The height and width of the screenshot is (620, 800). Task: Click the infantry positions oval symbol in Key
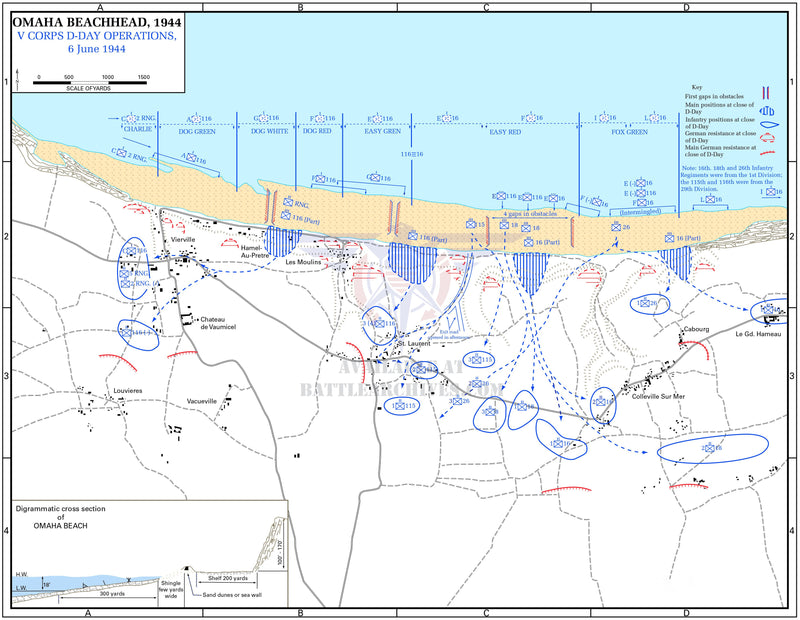(x=770, y=124)
